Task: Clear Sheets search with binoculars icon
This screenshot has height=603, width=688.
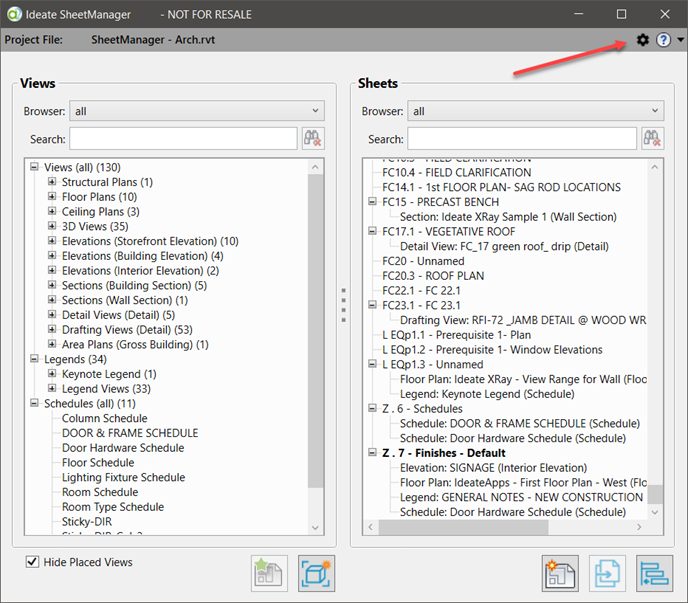Action: click(x=652, y=139)
